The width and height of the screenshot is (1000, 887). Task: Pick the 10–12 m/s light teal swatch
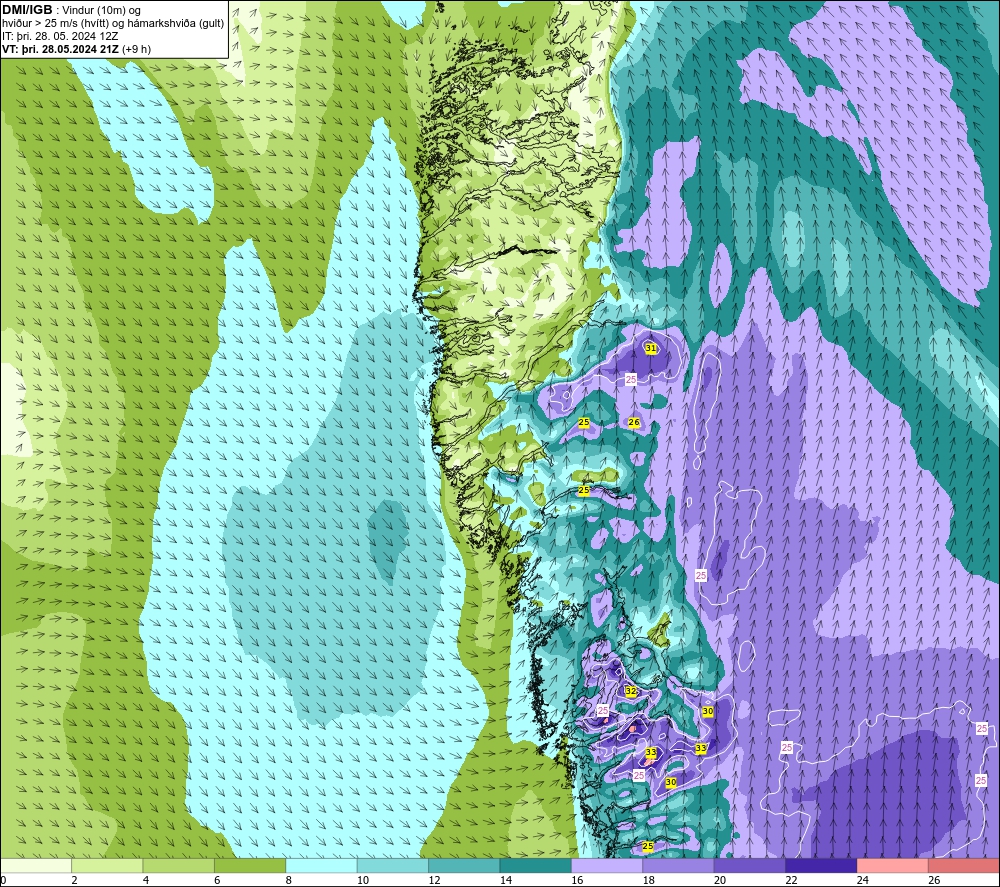393,865
